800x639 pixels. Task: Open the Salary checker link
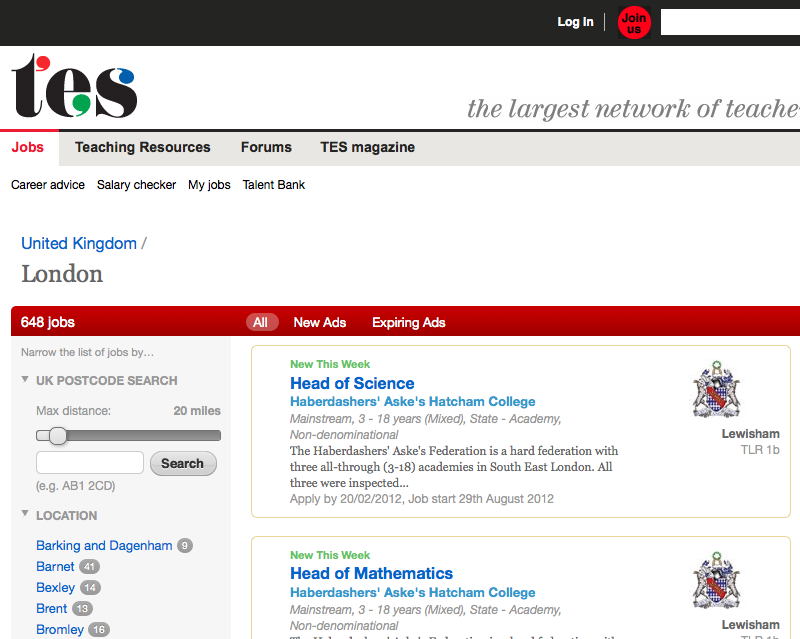(x=136, y=185)
